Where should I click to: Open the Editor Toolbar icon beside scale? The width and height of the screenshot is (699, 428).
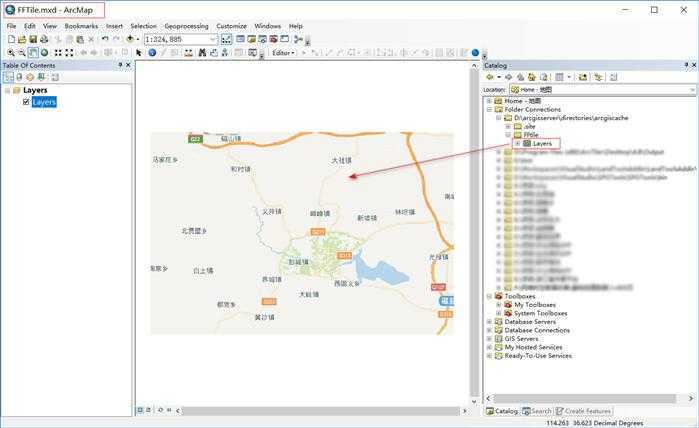click(x=226, y=40)
